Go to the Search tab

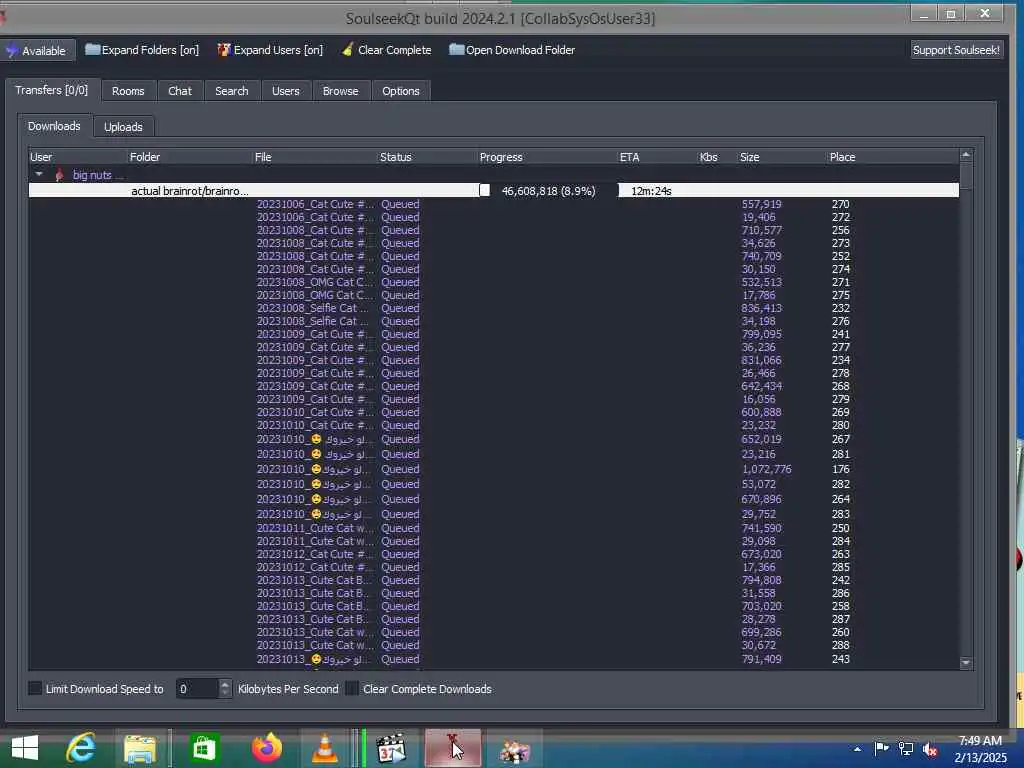pos(232,91)
